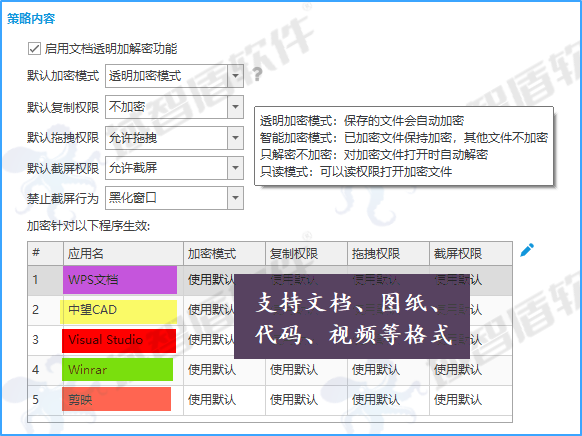Click 拖拽权限 cell of Winrar row
Screen dimensions: 582x436
coord(388,370)
